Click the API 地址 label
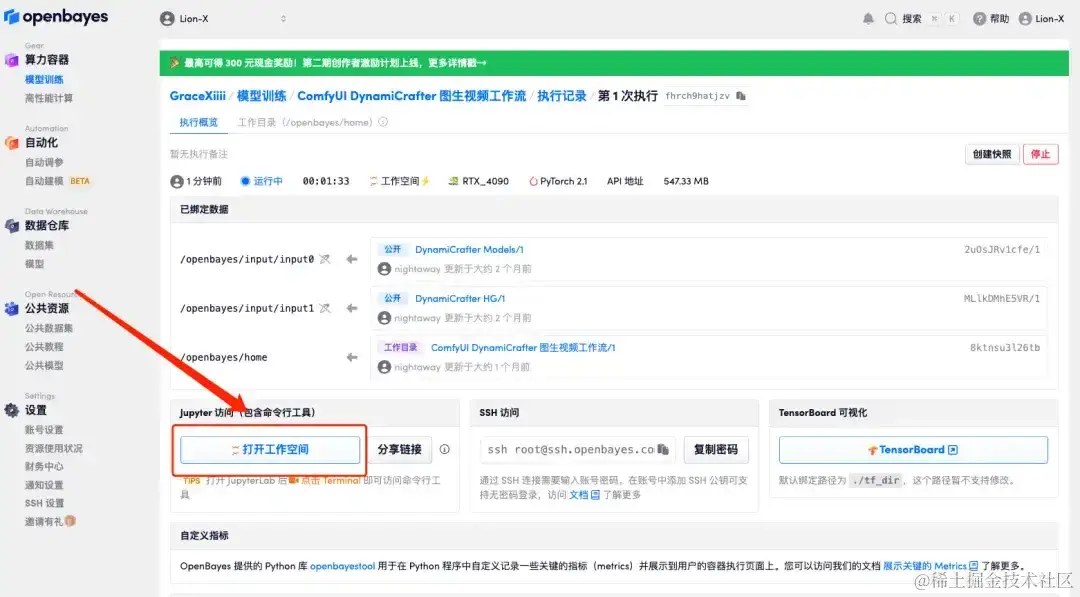The image size is (1080, 597). (x=625, y=181)
